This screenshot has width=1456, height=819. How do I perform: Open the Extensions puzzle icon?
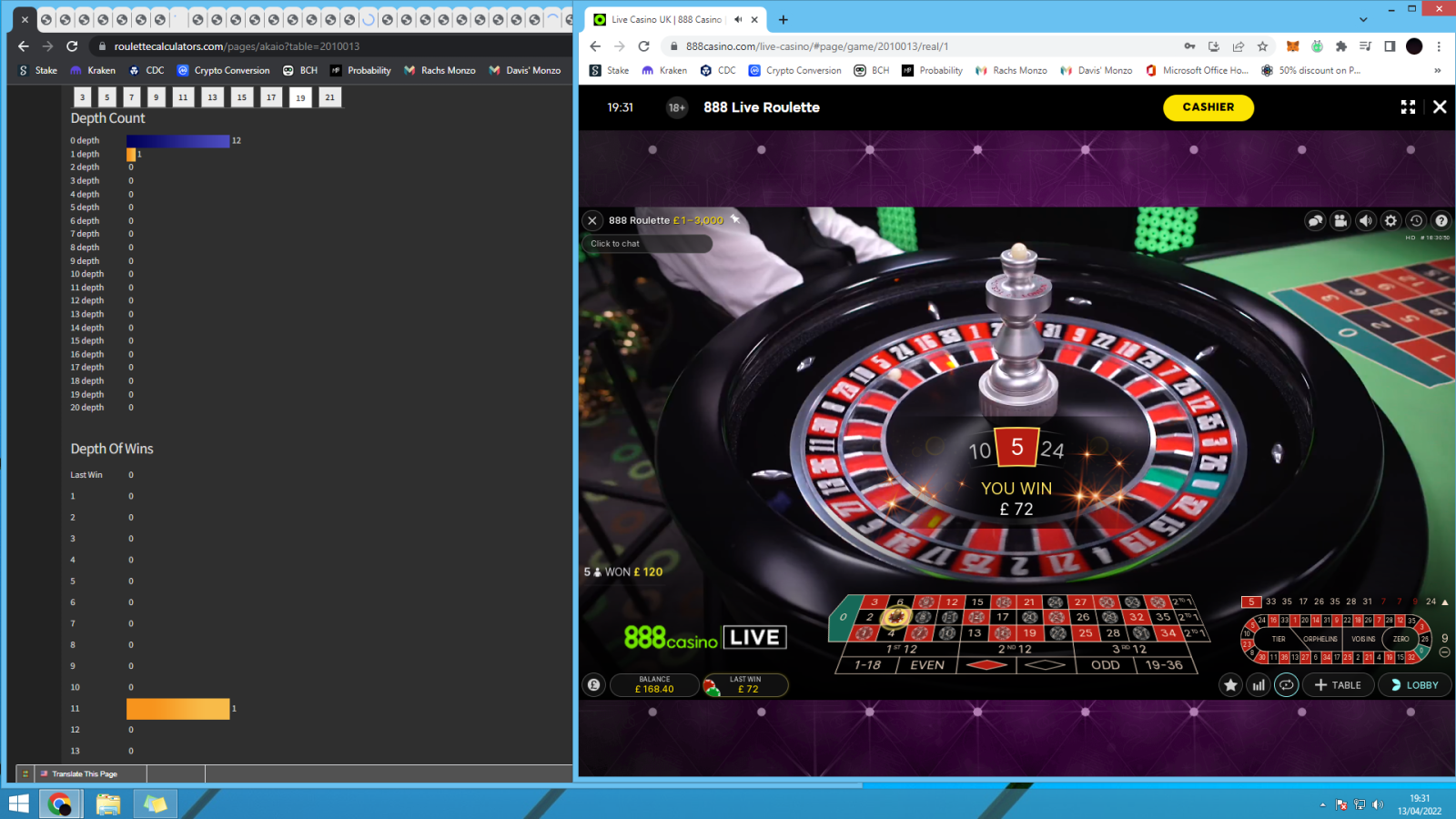click(1340, 46)
